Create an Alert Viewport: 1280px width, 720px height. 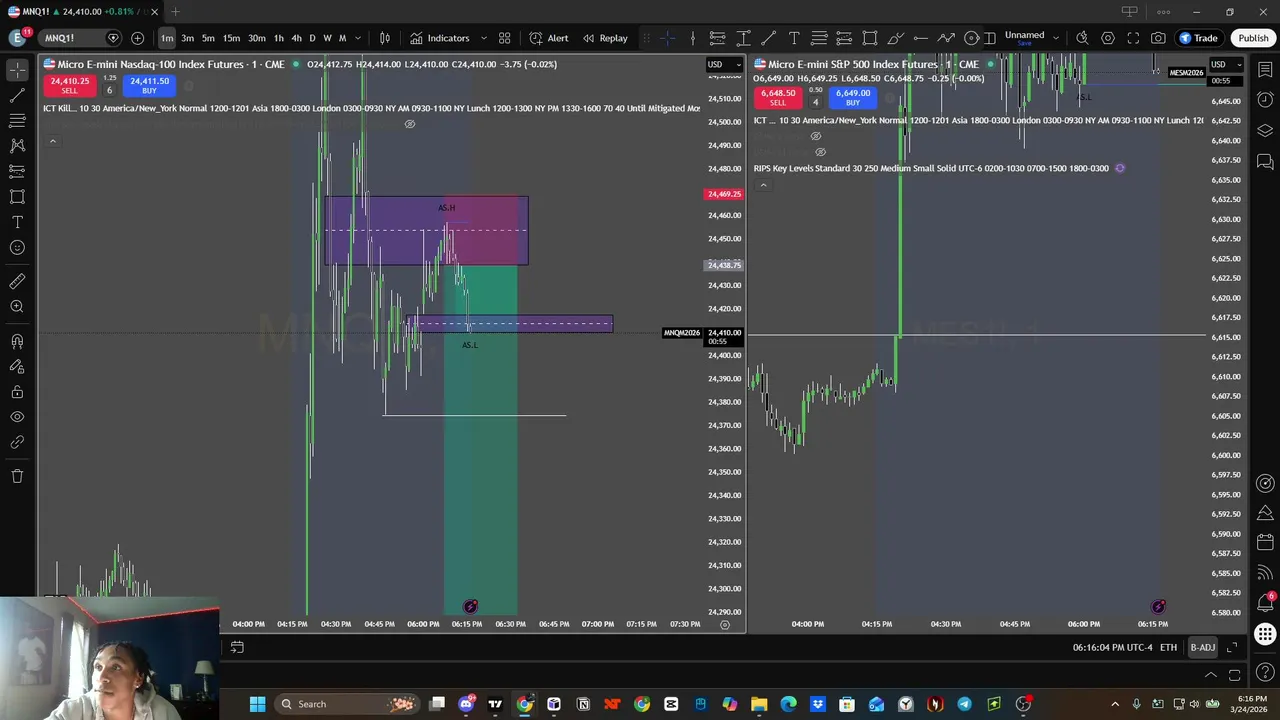pyautogui.click(x=549, y=38)
